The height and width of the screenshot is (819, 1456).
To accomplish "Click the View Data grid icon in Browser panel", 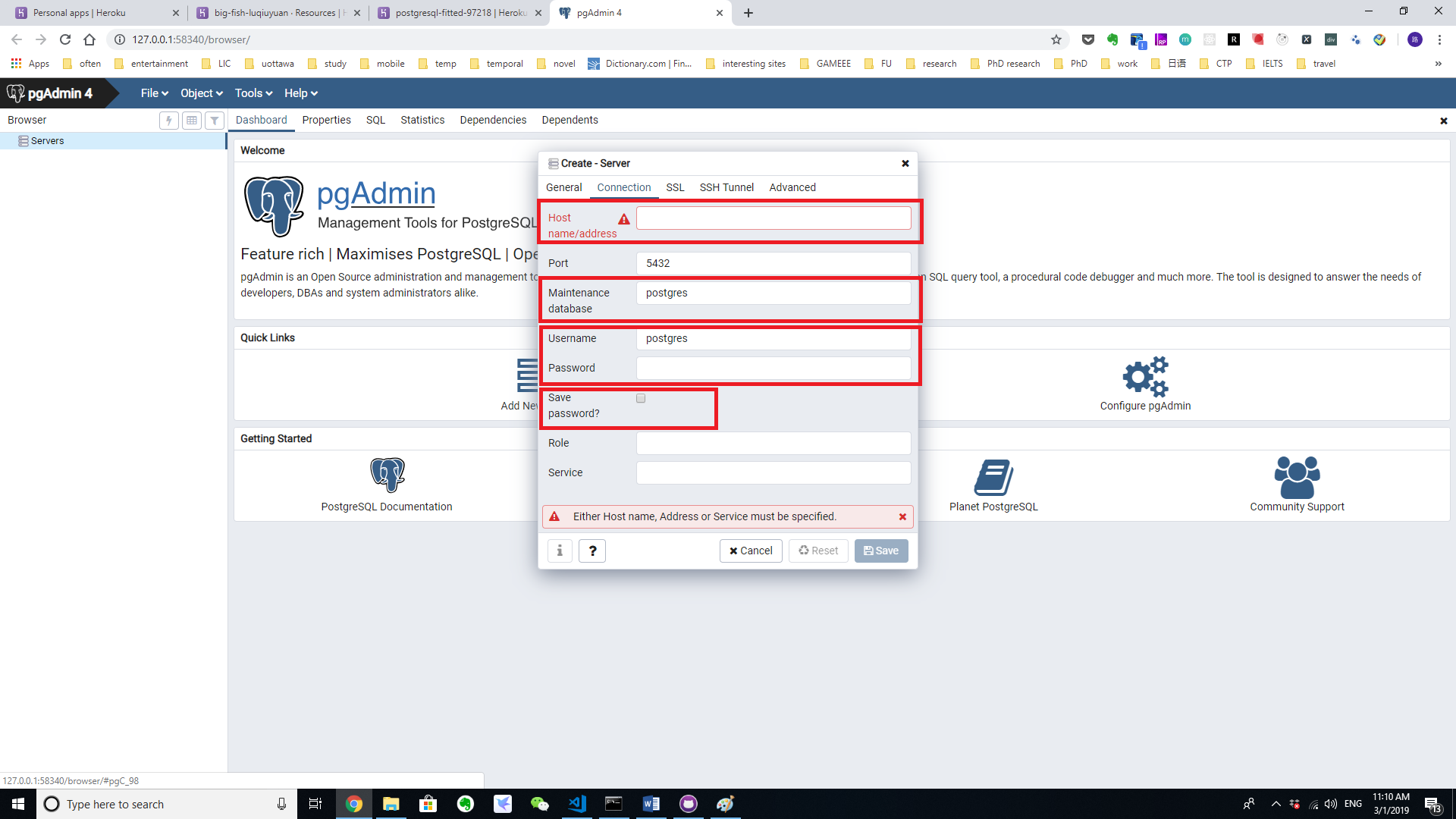I will point(192,121).
